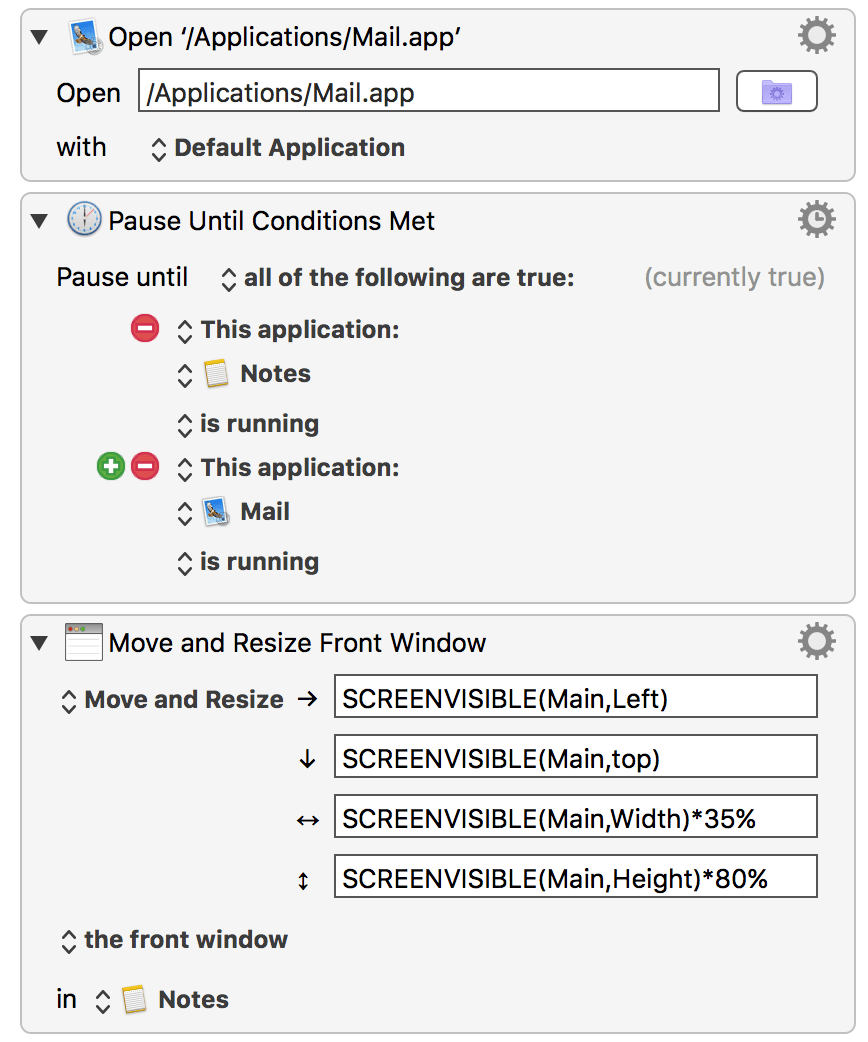Open the Move and Resize operation popup

pyautogui.click(x=173, y=700)
